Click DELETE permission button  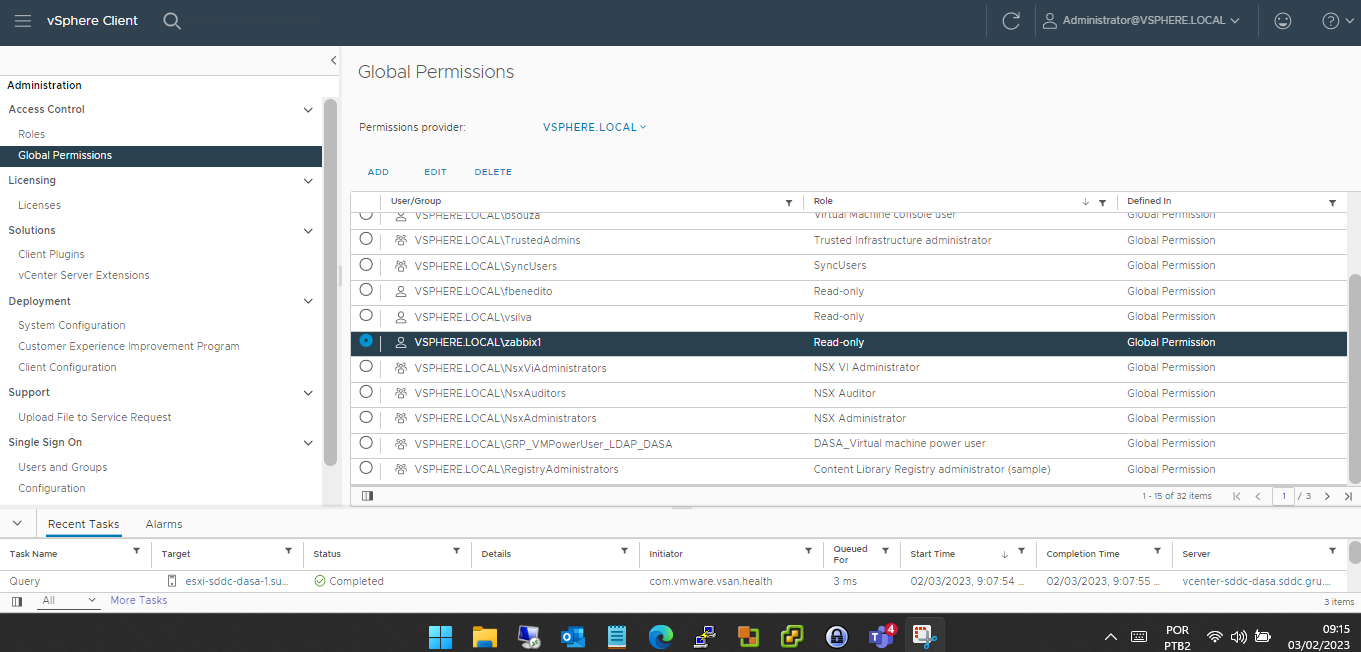click(x=493, y=172)
